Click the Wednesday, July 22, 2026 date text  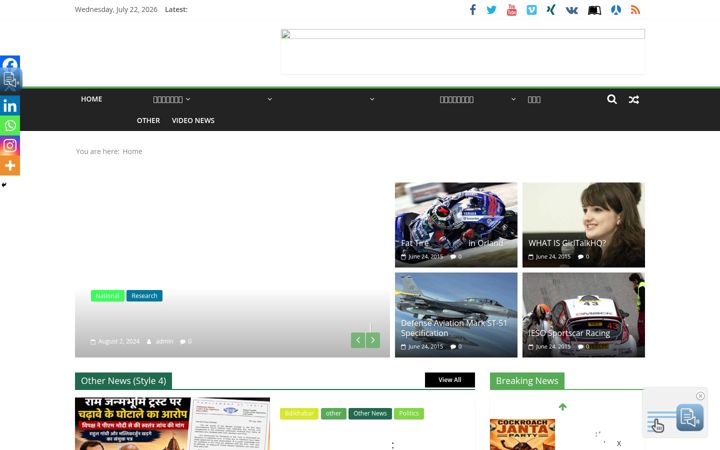click(x=116, y=9)
